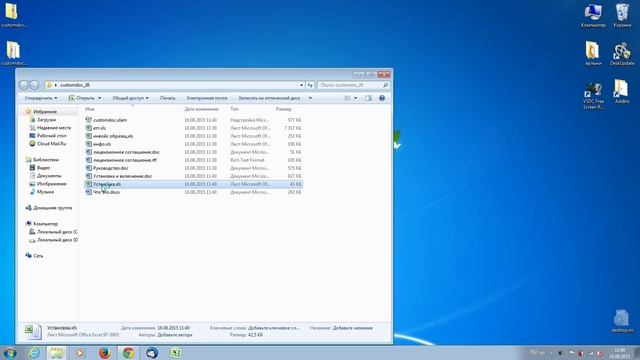Click Записать на оптический диск button
The height and width of the screenshot is (360, 640).
point(269,98)
